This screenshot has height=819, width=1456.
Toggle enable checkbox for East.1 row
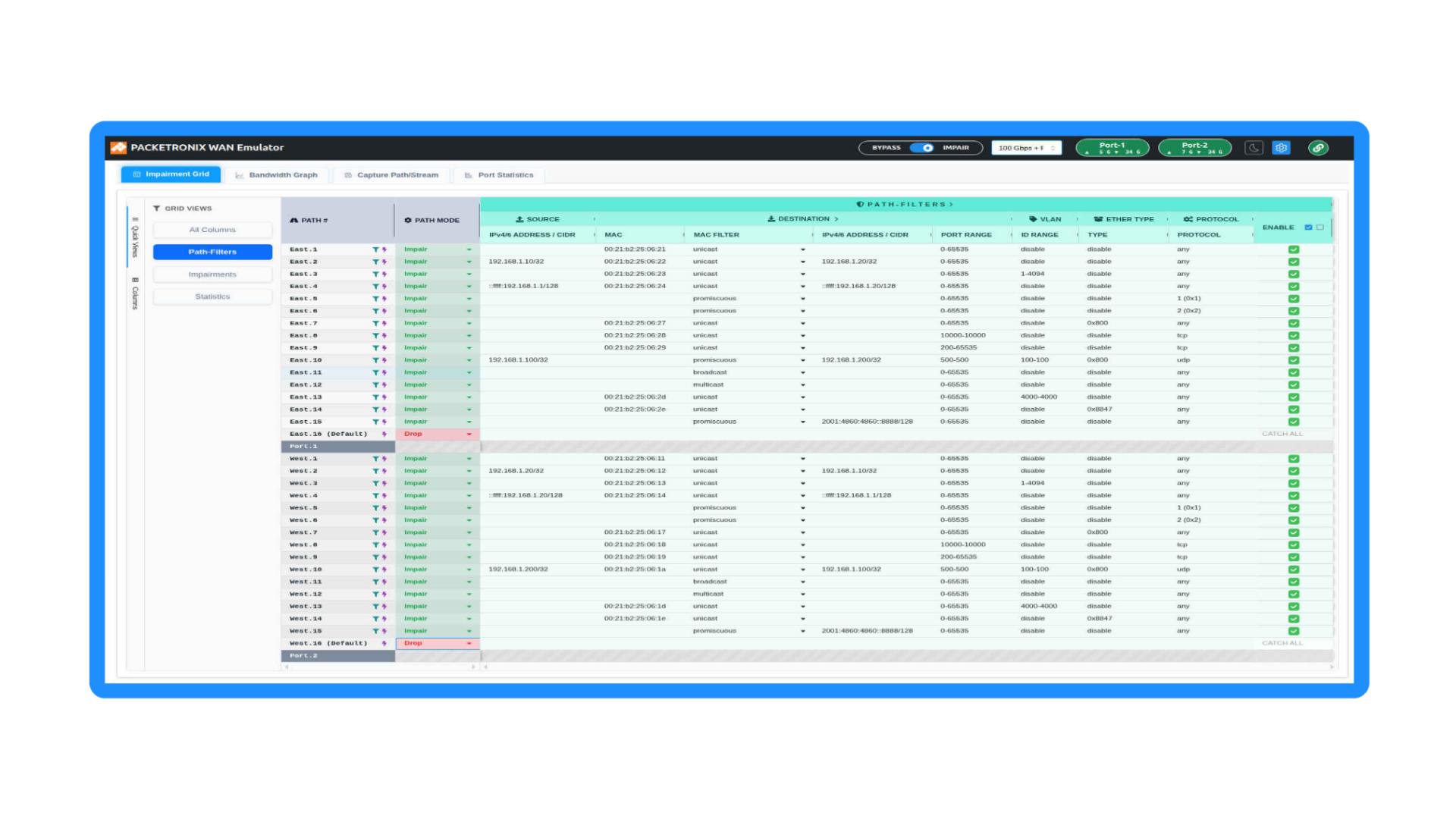[x=1294, y=249]
